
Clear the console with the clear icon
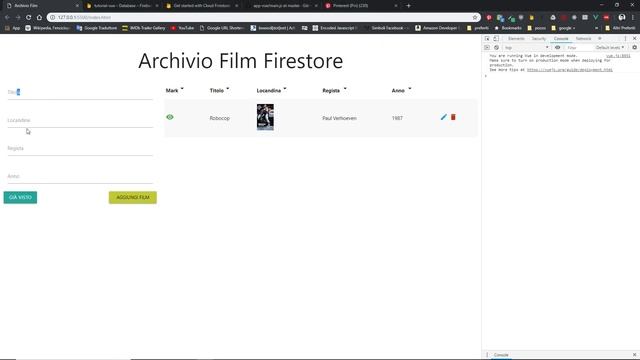tap(496, 48)
